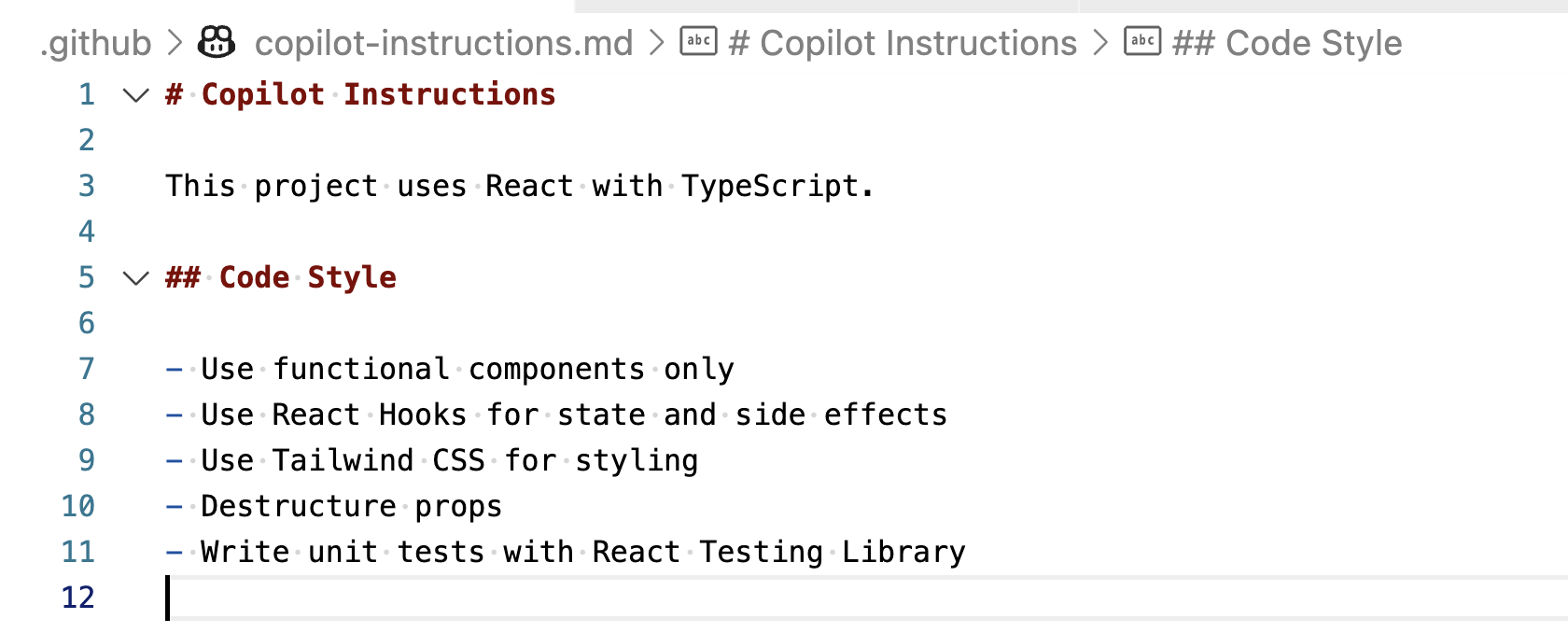Click the '## Code Style' heading text
The image size is (1568, 633).
click(x=281, y=278)
